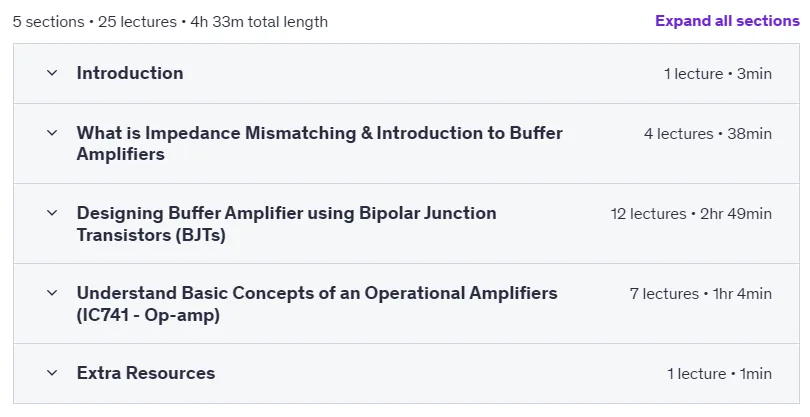Toggle chevron next to Understand Basic Concepts
This screenshot has width=810, height=417.
[x=52, y=293]
